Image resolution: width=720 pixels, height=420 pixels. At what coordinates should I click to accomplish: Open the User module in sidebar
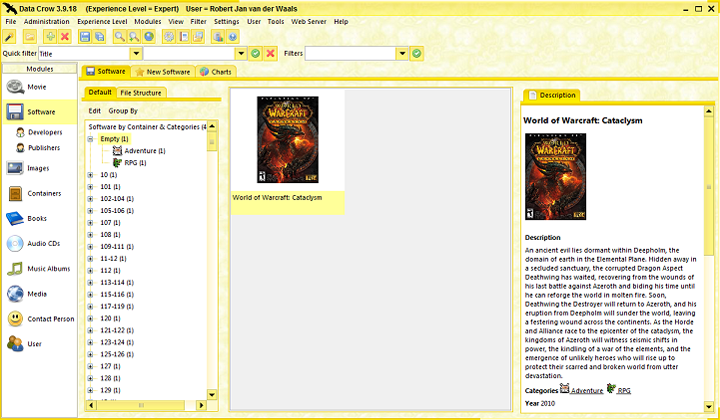coord(39,344)
